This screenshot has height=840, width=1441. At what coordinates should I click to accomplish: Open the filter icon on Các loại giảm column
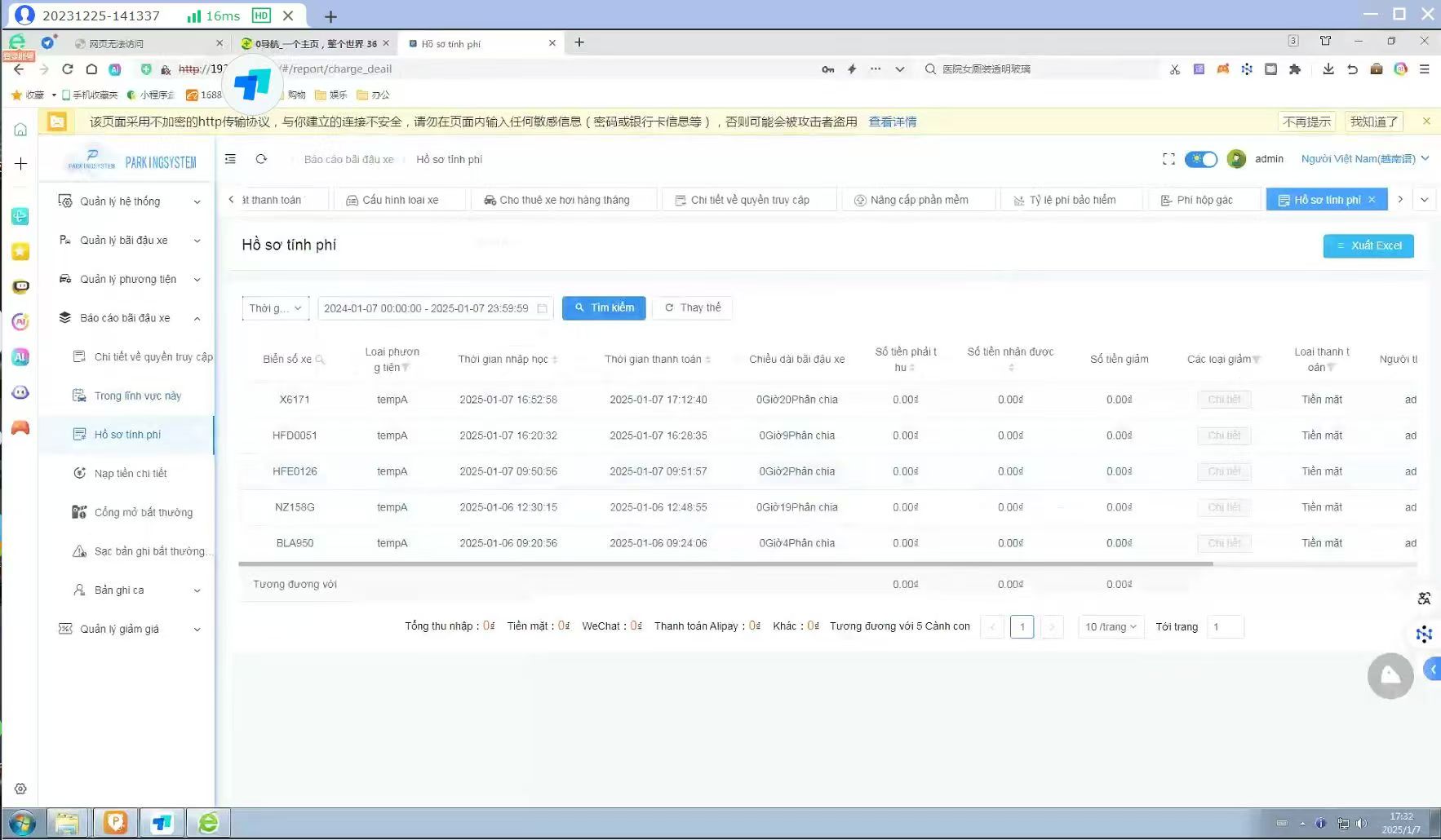pos(1257,360)
